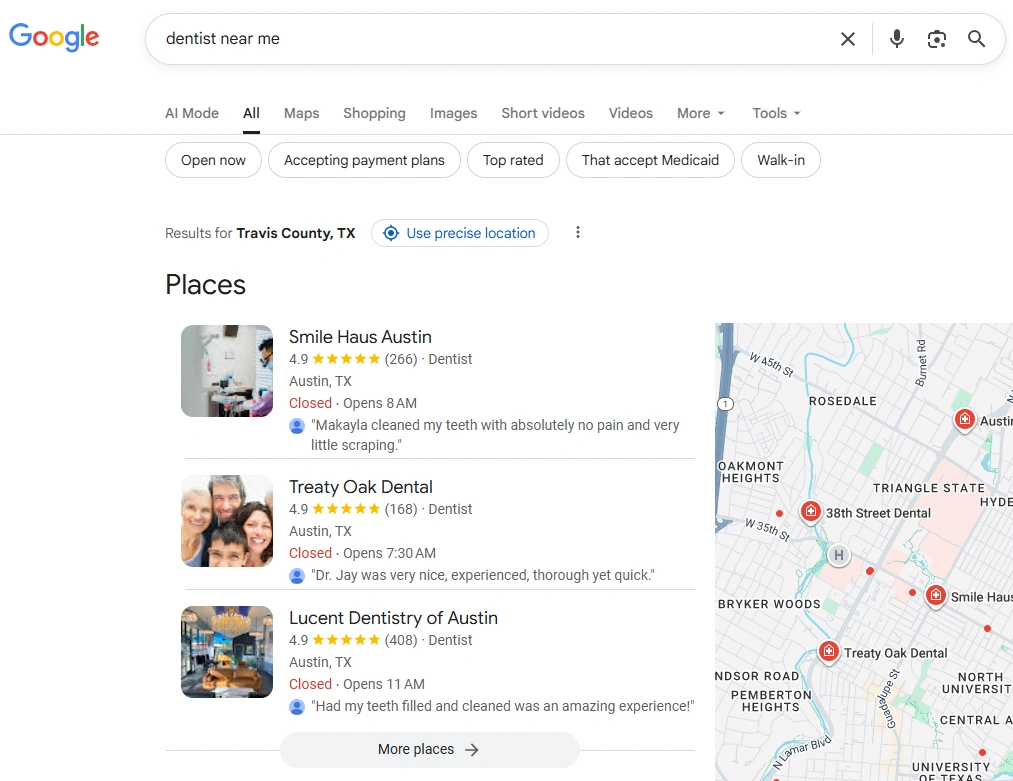Clear the search box with X icon
Viewport: 1013px width, 781px height.
point(847,39)
